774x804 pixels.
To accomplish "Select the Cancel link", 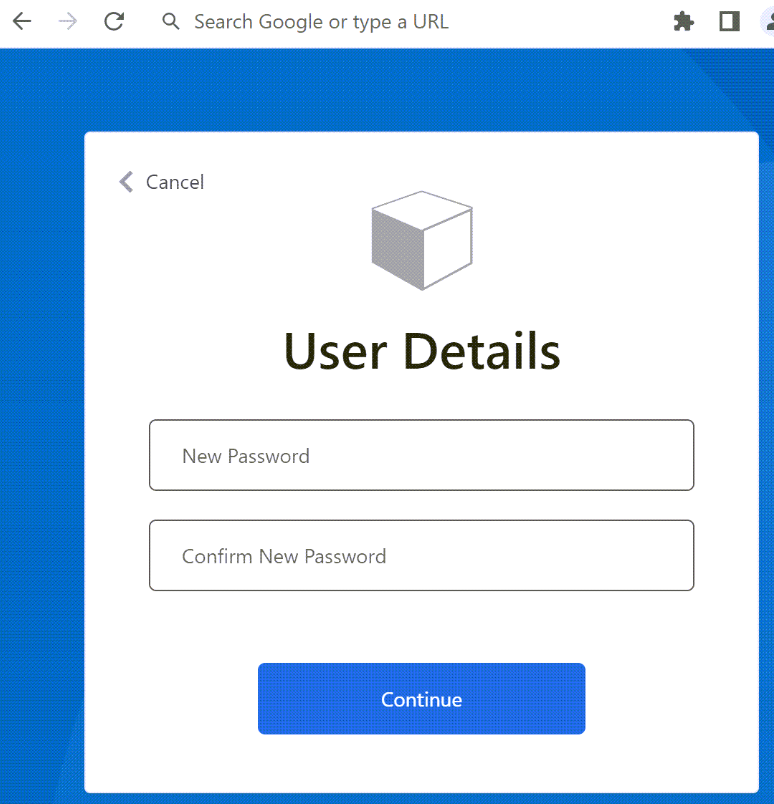I will [175, 182].
